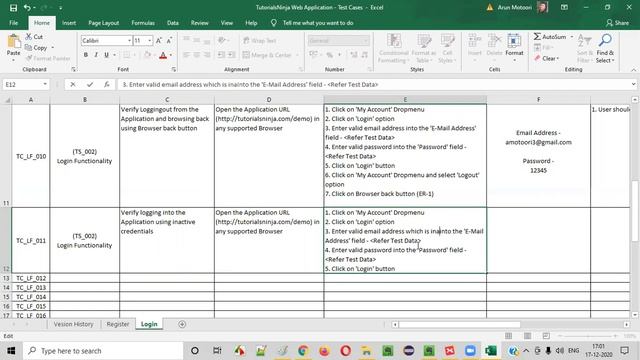Image resolution: width=640 pixels, height=360 pixels.
Task: Open Task View taskbar icon
Action: click(x=217, y=351)
